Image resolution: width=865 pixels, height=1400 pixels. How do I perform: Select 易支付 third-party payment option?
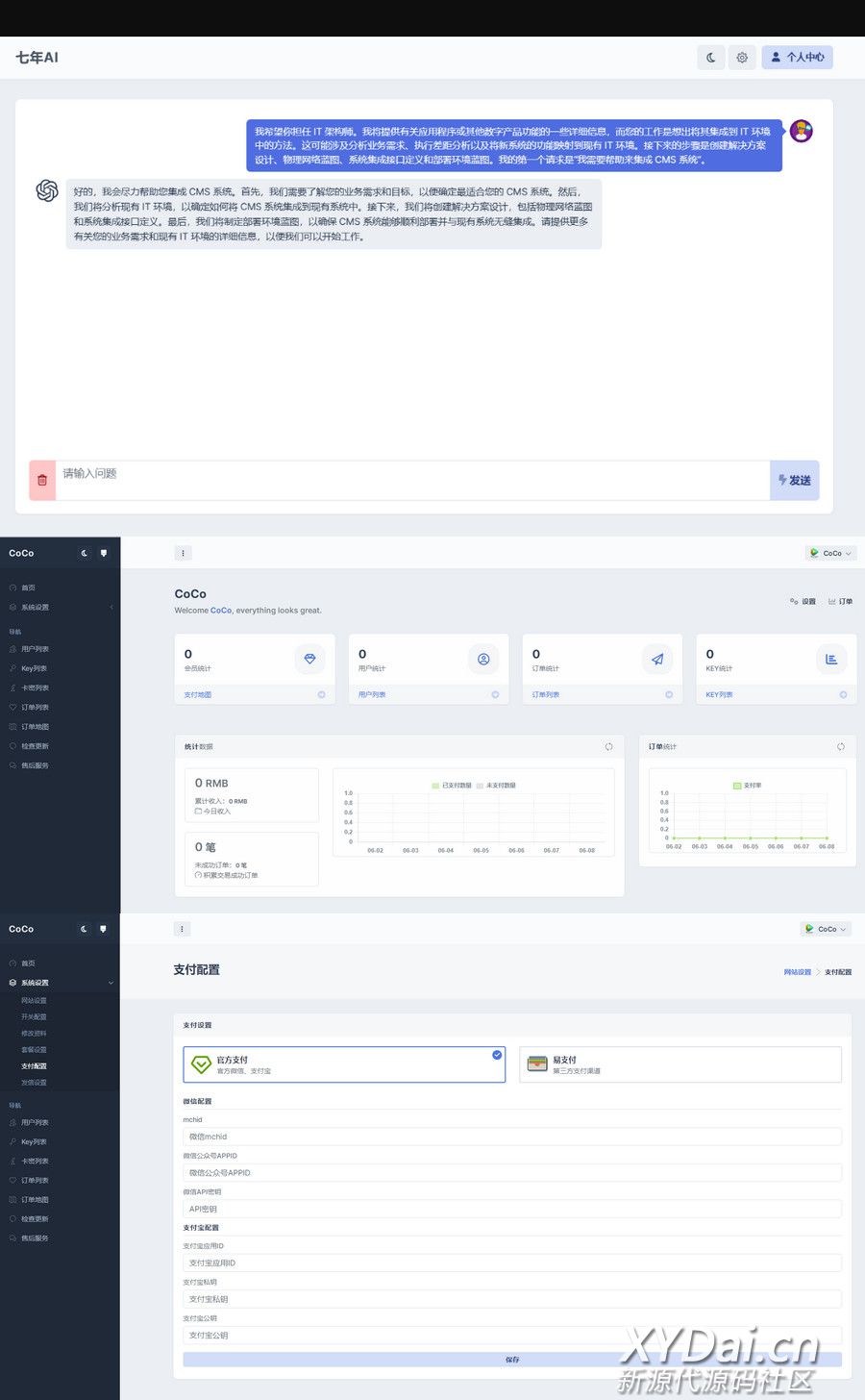pos(680,1064)
